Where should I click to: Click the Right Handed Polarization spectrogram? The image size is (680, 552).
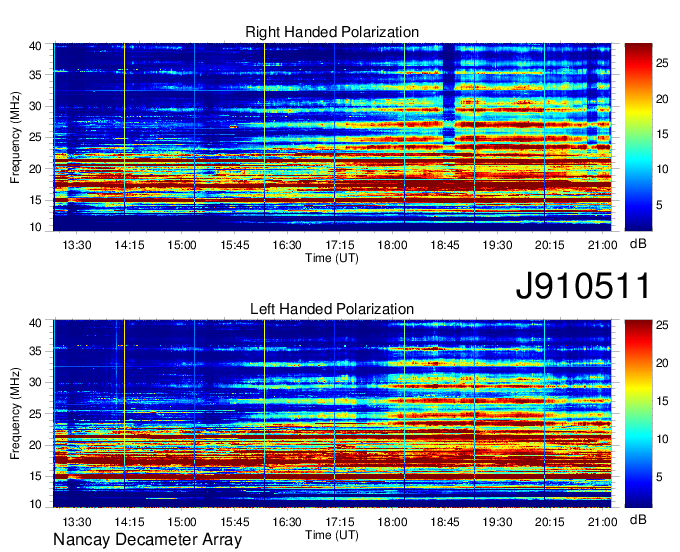click(332, 137)
